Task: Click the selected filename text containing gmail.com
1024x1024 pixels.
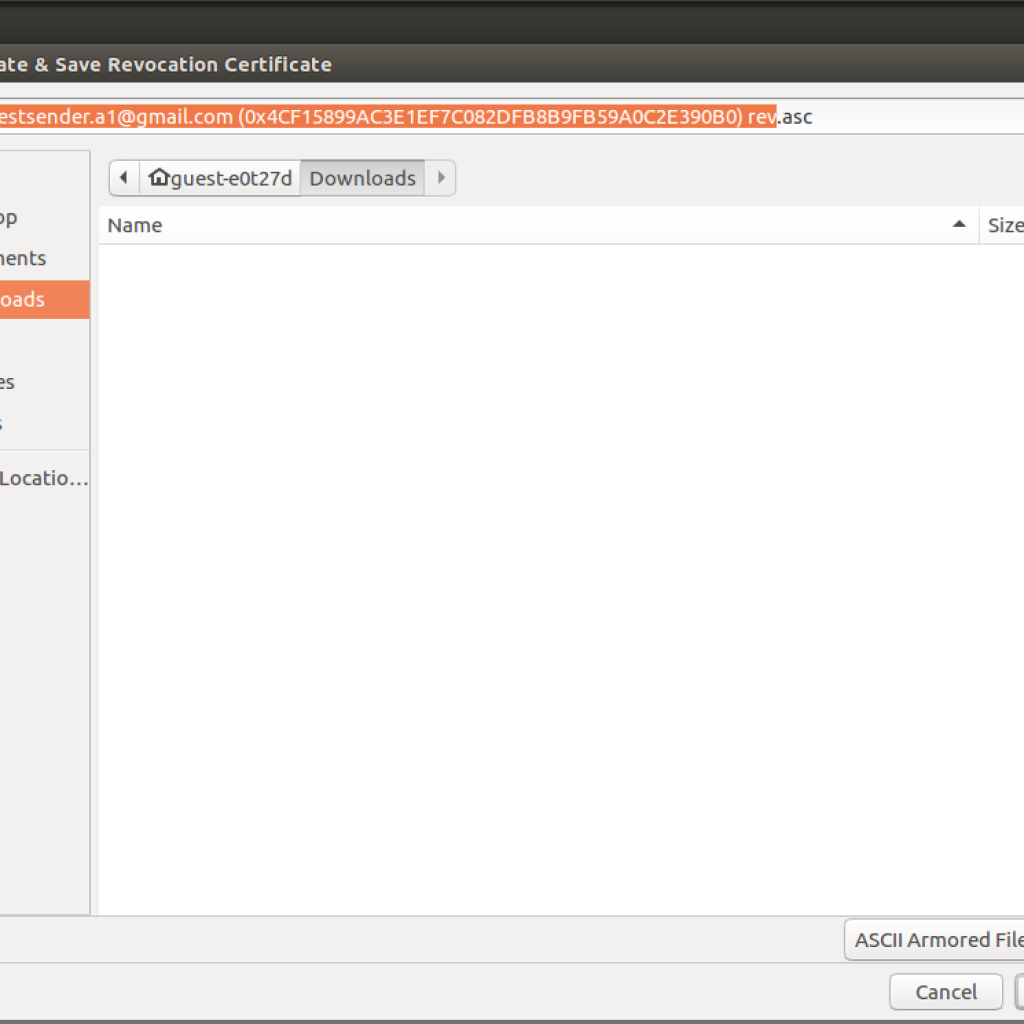Action: pos(380,117)
